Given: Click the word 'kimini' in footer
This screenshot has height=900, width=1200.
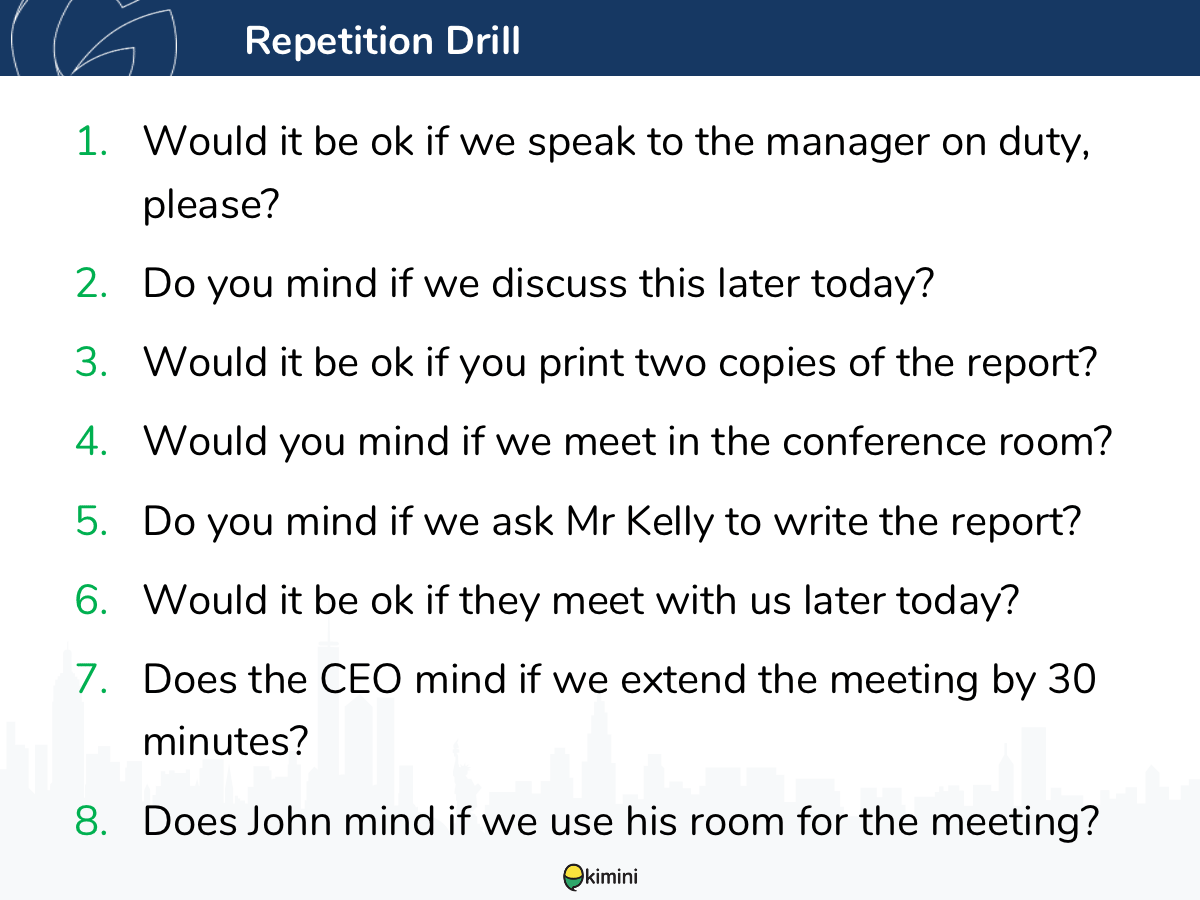Looking at the screenshot, I should tap(612, 877).
